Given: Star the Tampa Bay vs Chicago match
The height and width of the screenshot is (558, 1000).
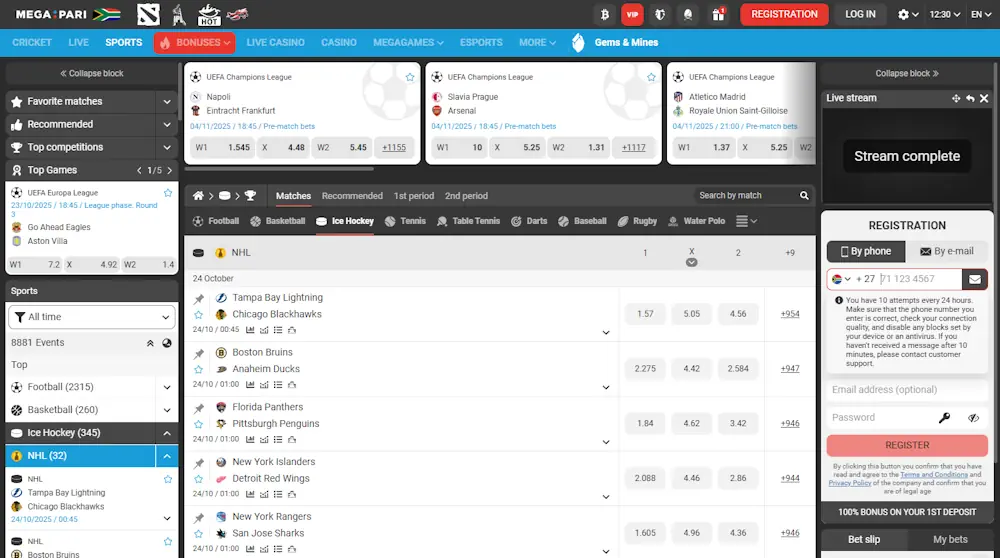Looking at the screenshot, I should (x=199, y=315).
